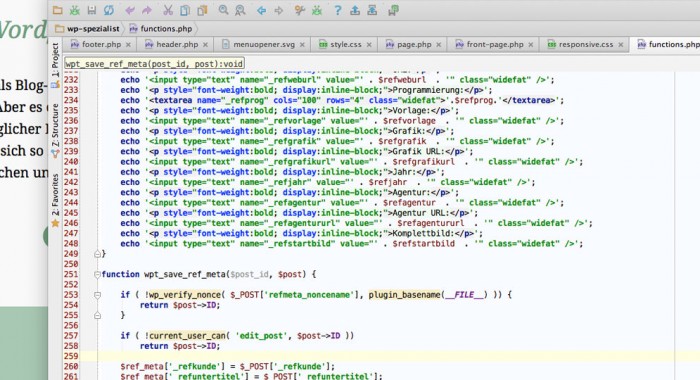The height and width of the screenshot is (380, 700).
Task: Click fold end marker at line 249
Action: (97, 254)
